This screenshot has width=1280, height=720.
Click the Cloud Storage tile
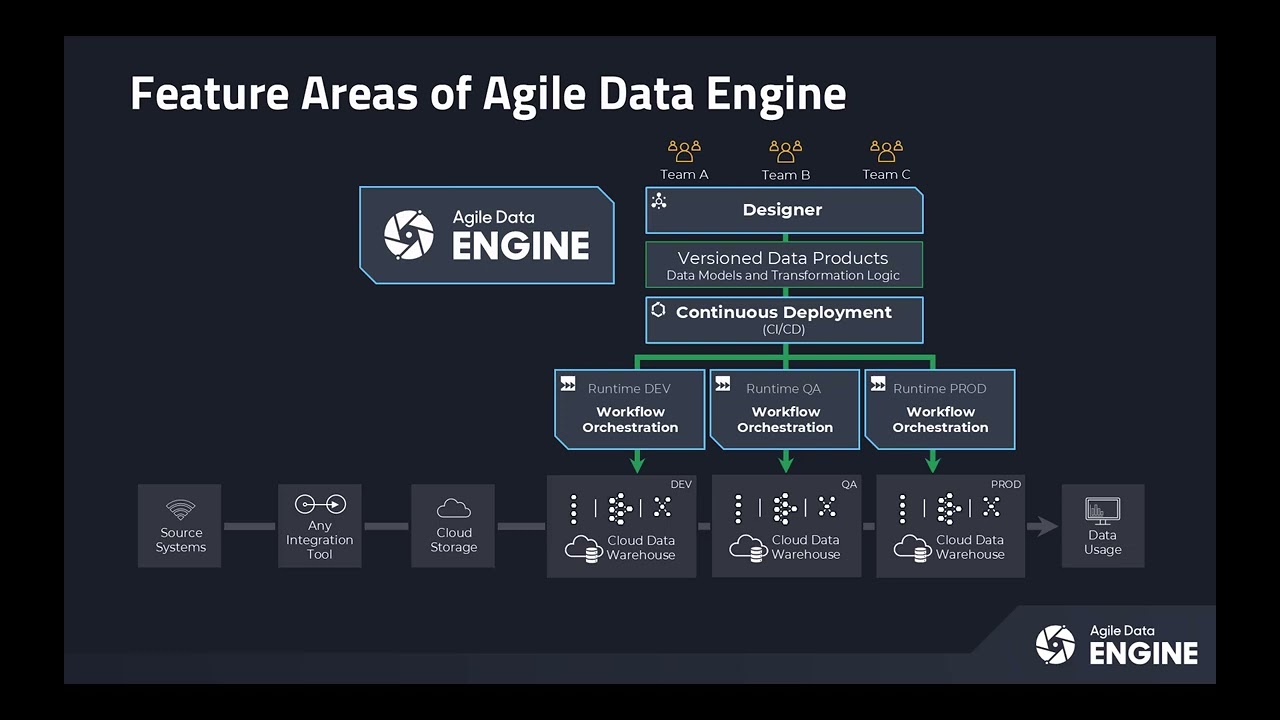pyautogui.click(x=453, y=526)
